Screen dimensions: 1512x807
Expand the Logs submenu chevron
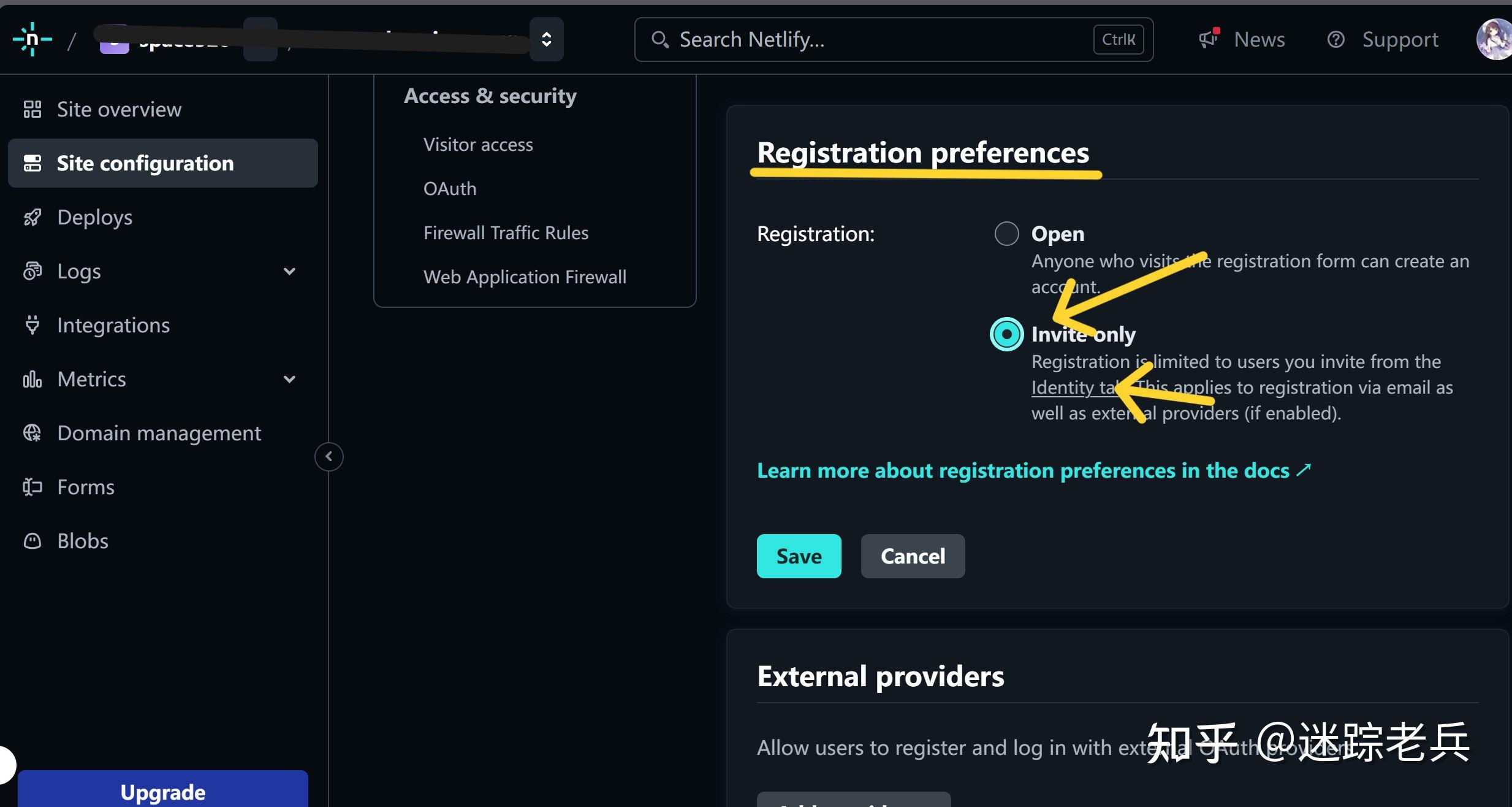tap(290, 271)
